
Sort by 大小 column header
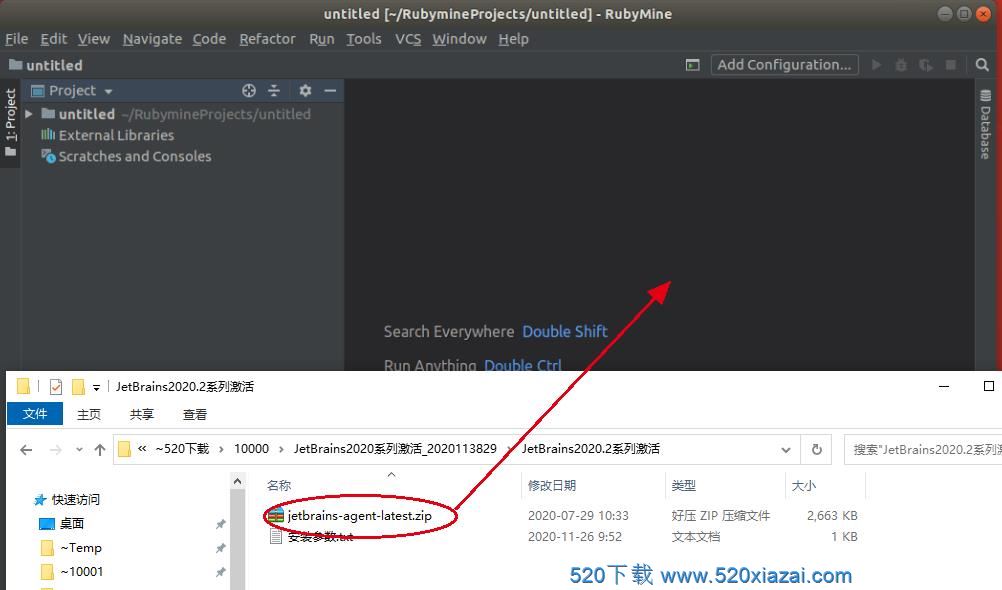tap(804, 486)
